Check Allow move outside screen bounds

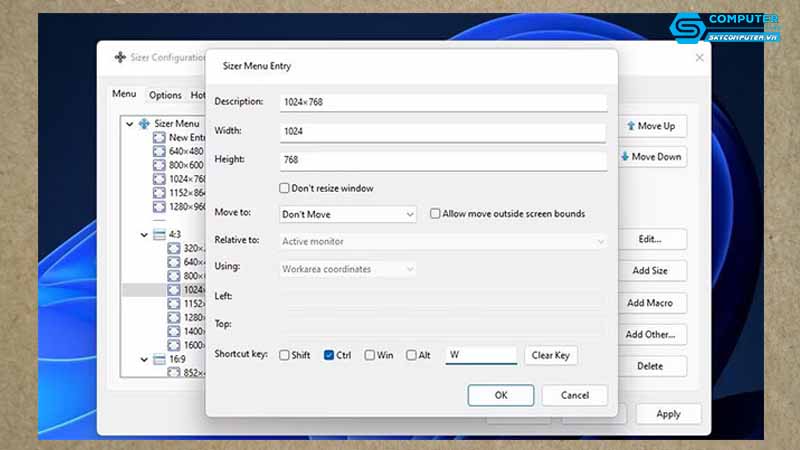435,214
